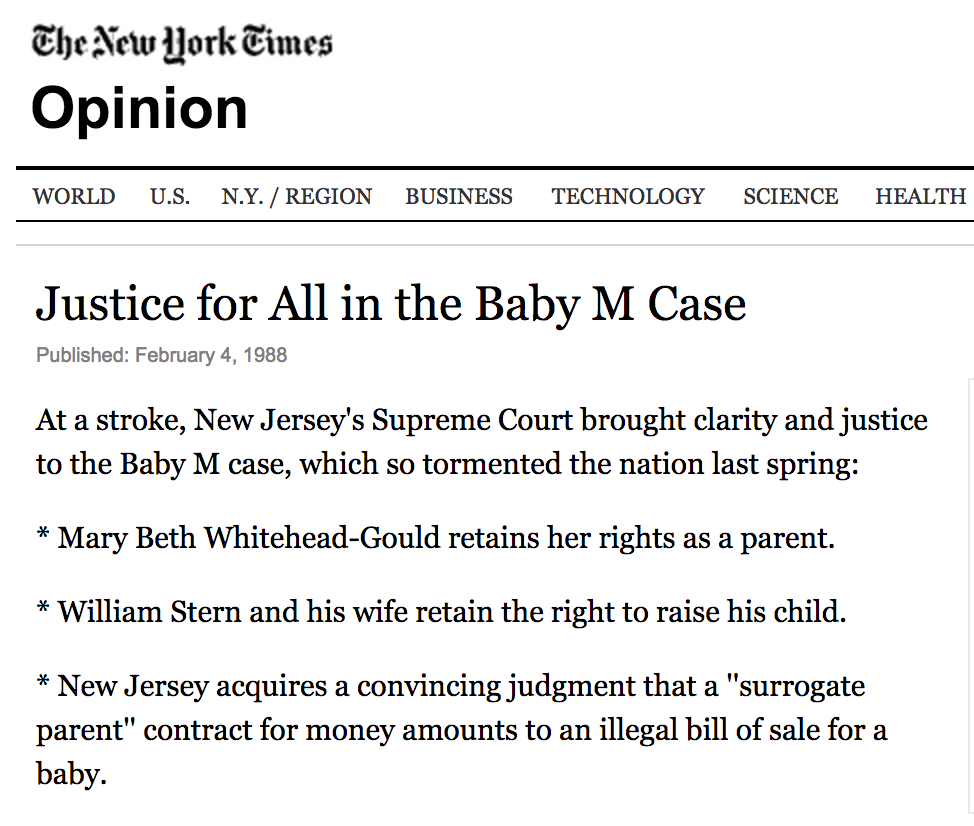
Task: Click the final word 'baby.' of the article
Action: pyautogui.click(x=71, y=773)
